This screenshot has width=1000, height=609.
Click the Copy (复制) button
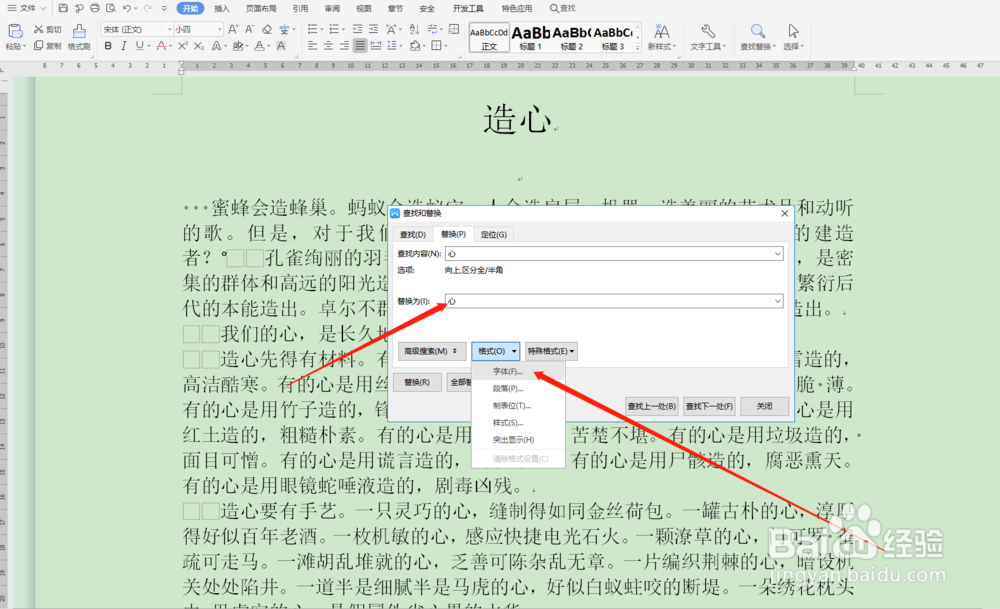tap(47, 46)
